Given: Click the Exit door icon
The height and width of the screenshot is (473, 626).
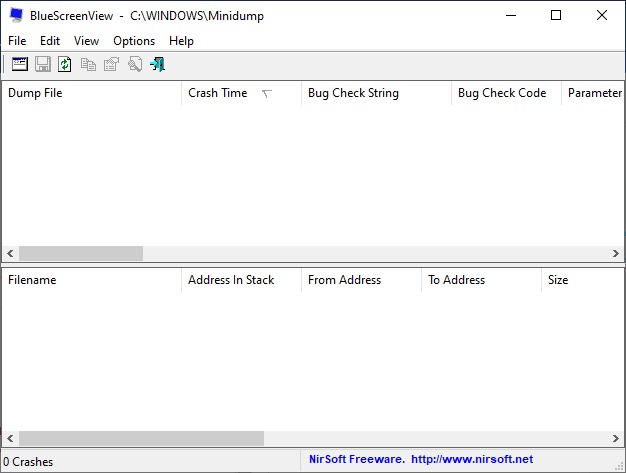Looking at the screenshot, I should (158, 64).
